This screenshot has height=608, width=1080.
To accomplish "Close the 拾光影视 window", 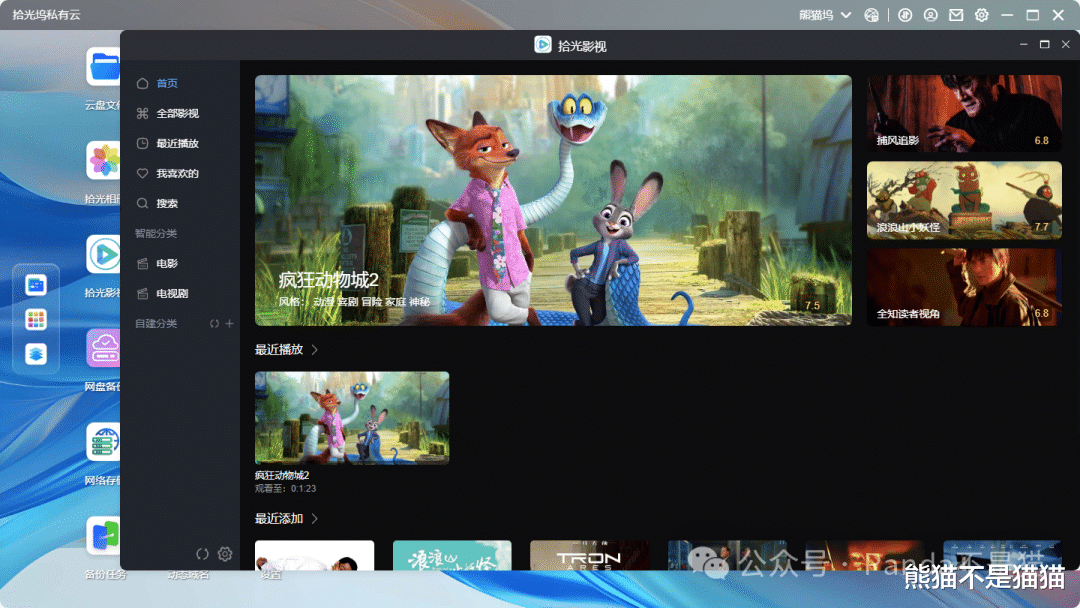I will tap(1066, 45).
